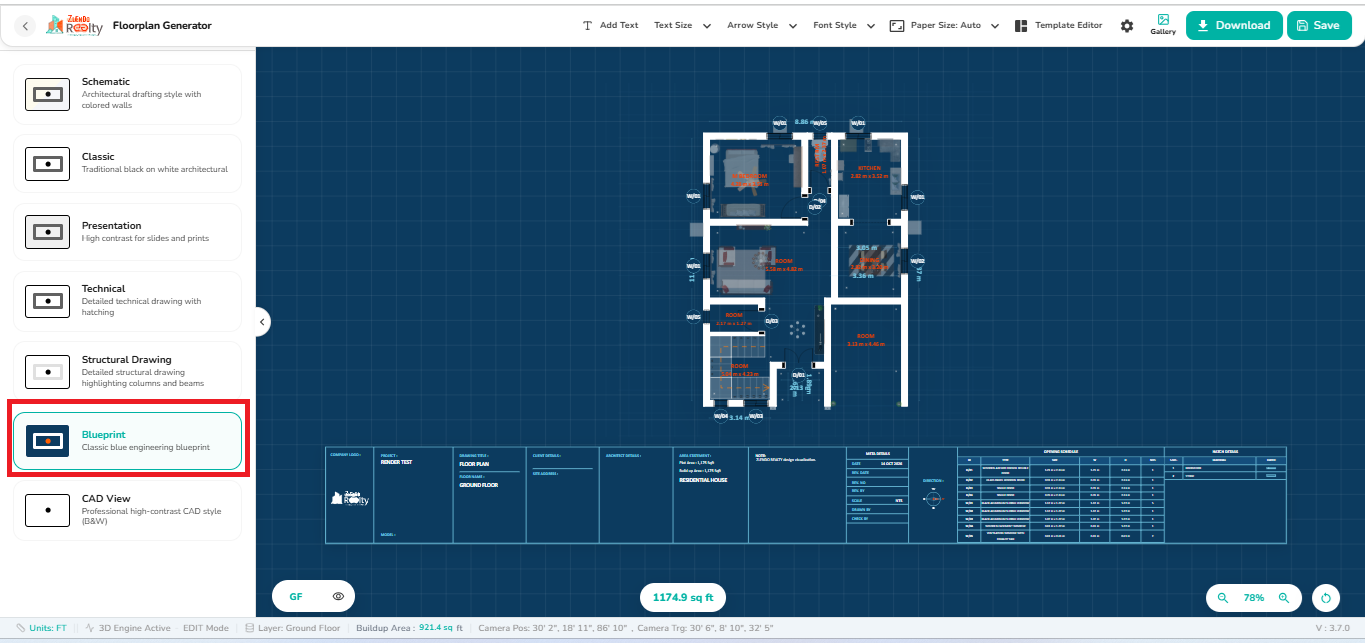1365x643 pixels.
Task: Click the Add Text tool
Action: [610, 25]
